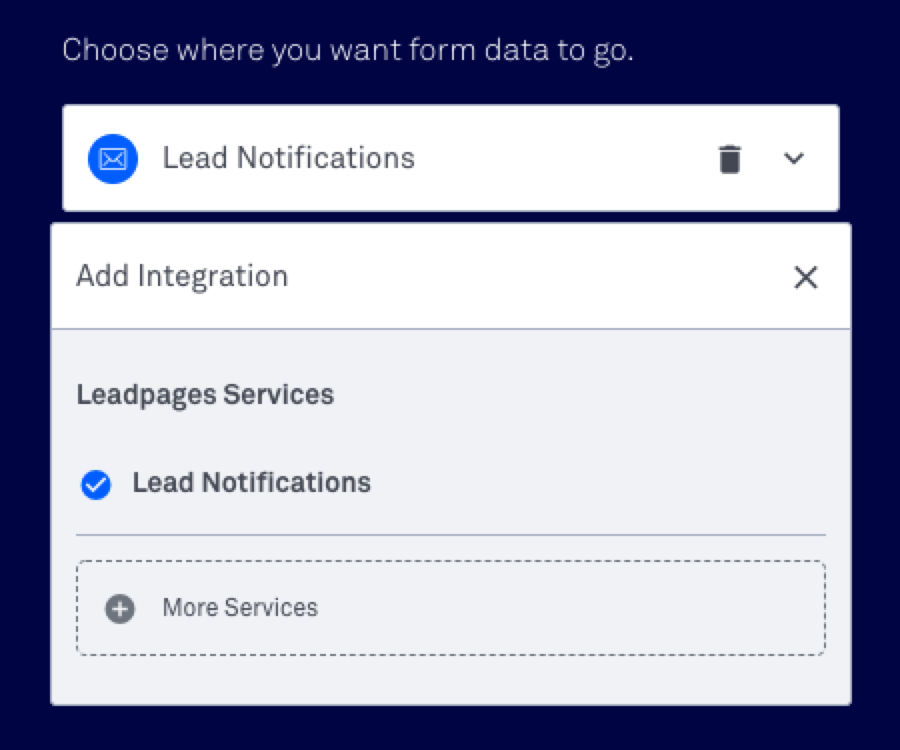Open the dashed More Services box
Screen dimensions: 900x750
[x=451, y=608]
